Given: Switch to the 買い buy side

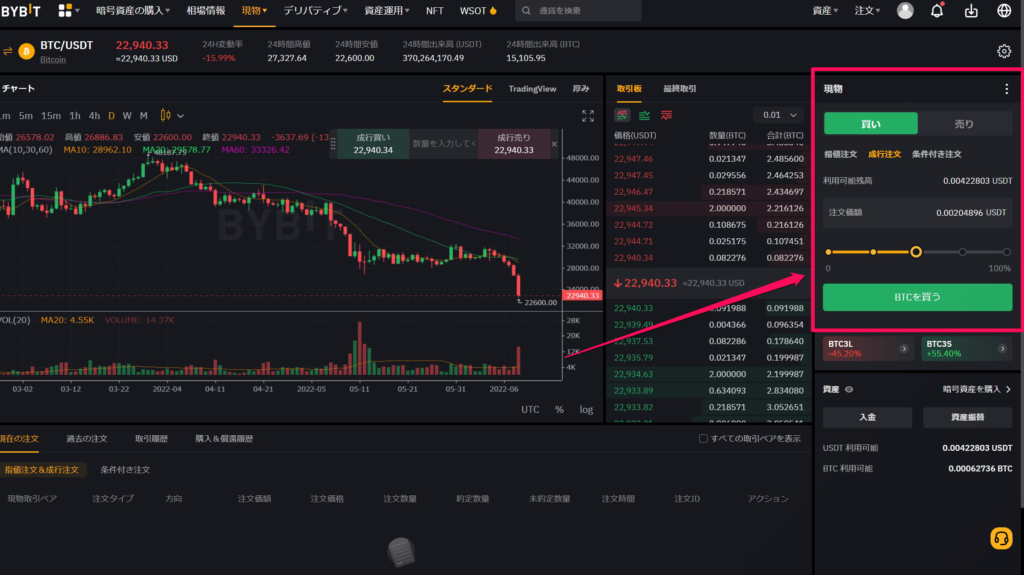Looking at the screenshot, I should [871, 123].
